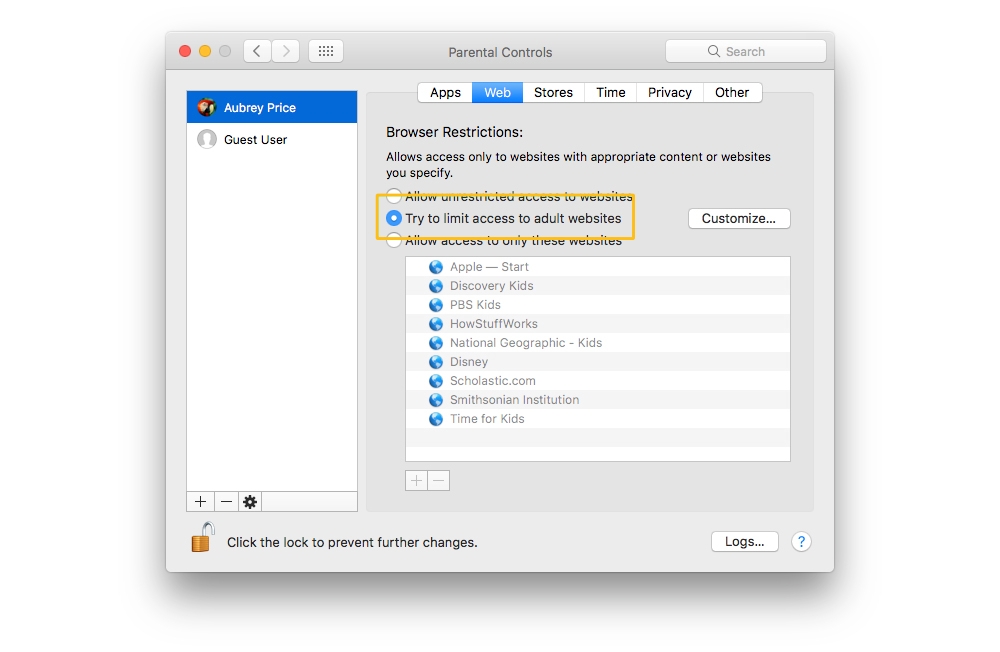Click the globe icon beside PBS Kids
The height and width of the screenshot is (652, 1000).
pyautogui.click(x=436, y=305)
